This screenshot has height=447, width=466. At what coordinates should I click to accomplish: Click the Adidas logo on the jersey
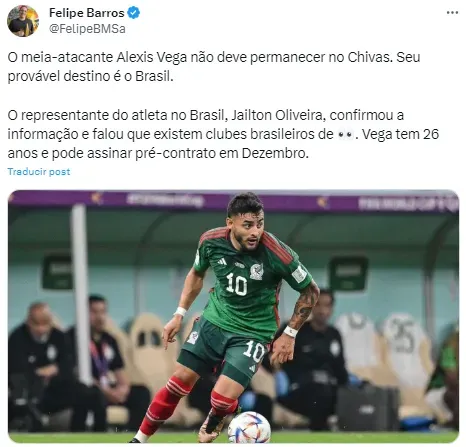[222, 262]
